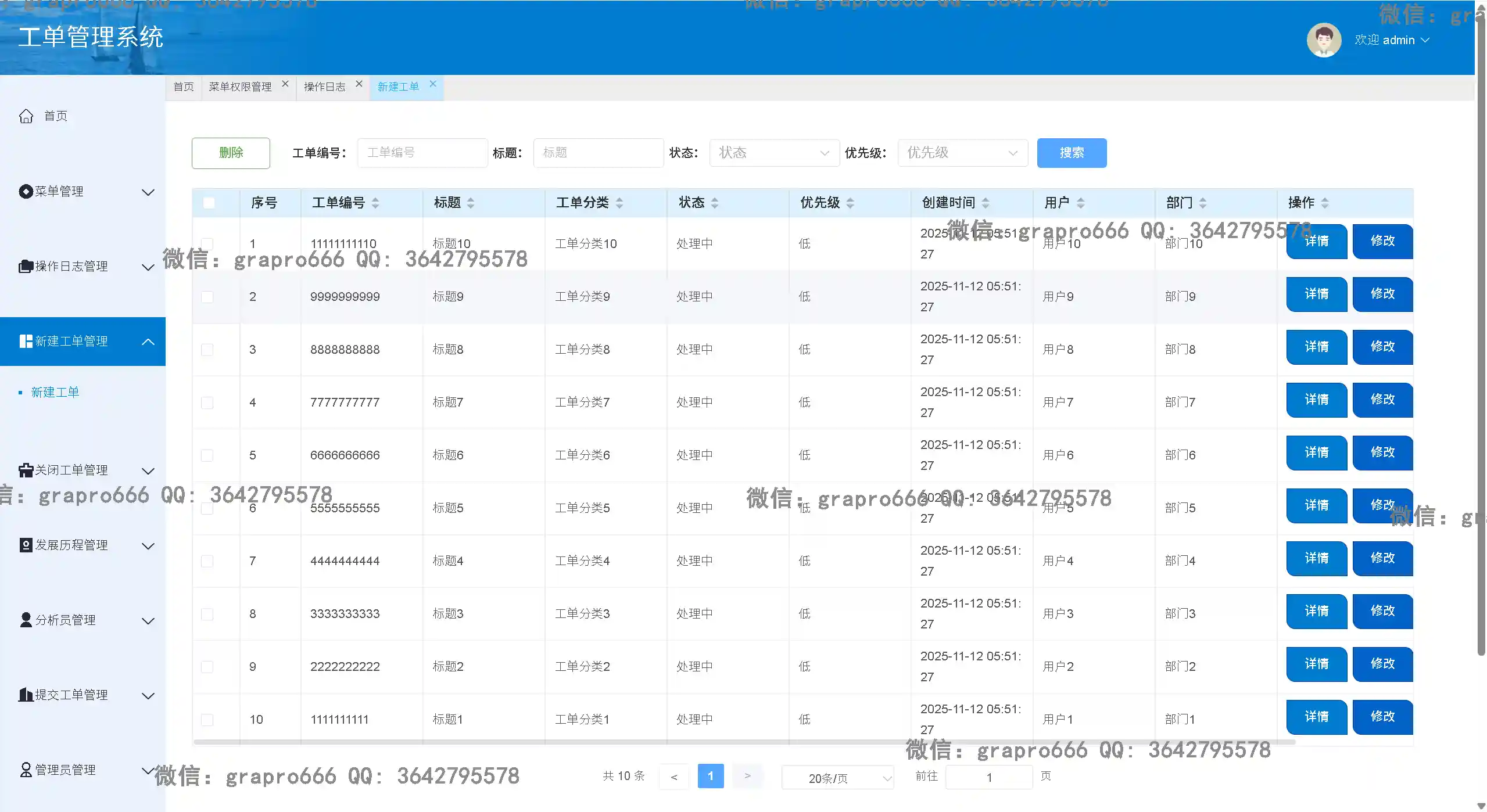This screenshot has width=1487, height=812.
Task: Click 详情 for the 用户3 row
Action: tap(1316, 611)
